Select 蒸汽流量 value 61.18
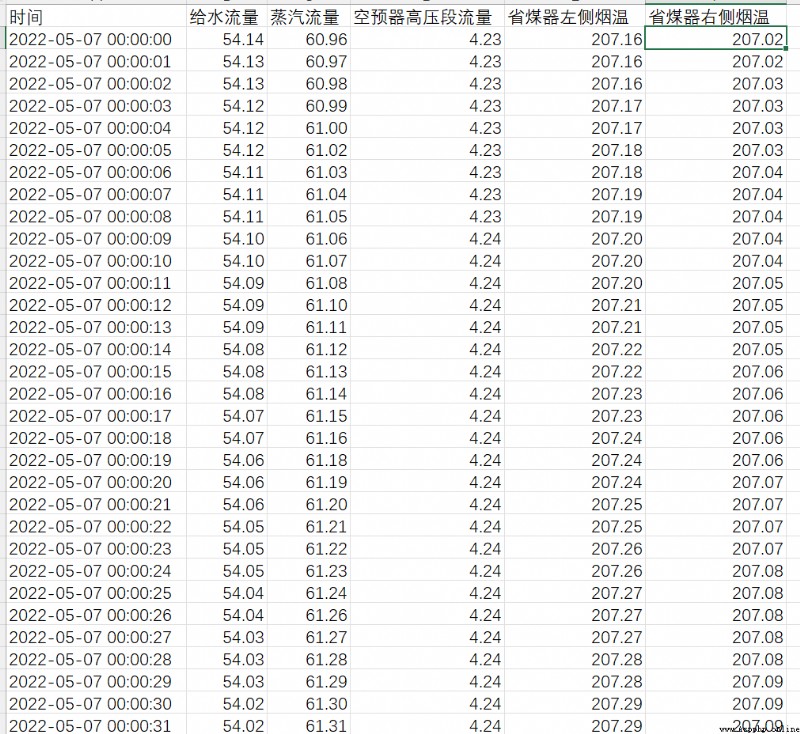This screenshot has height=734, width=800. click(x=309, y=460)
